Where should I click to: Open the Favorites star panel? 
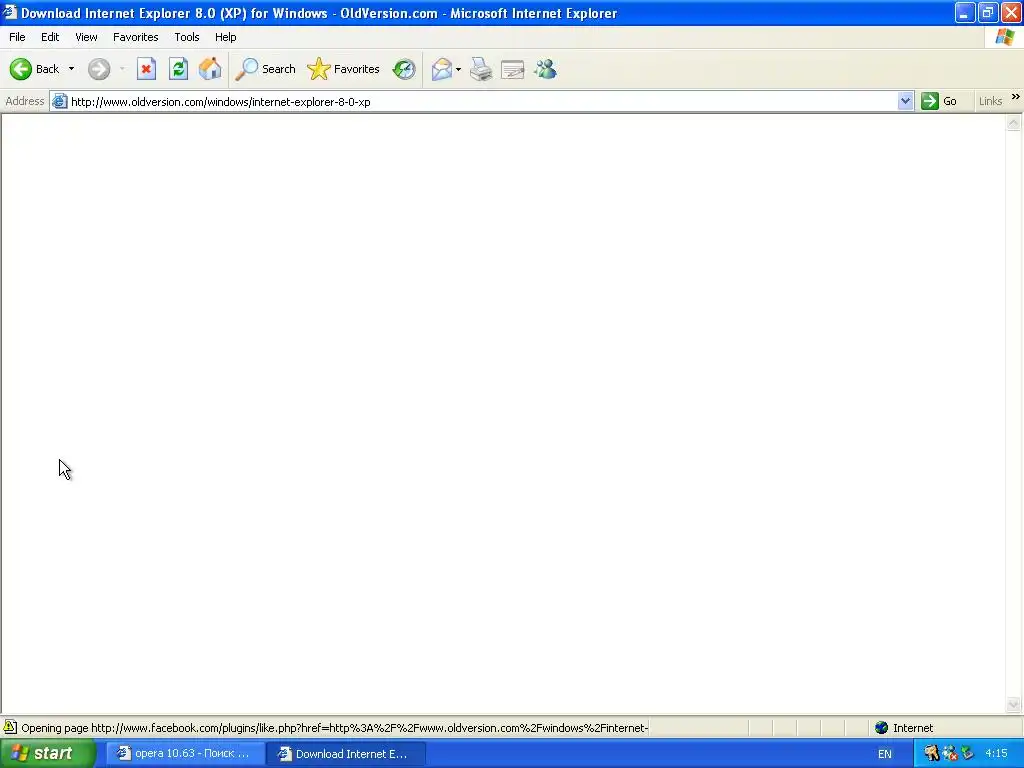click(343, 69)
